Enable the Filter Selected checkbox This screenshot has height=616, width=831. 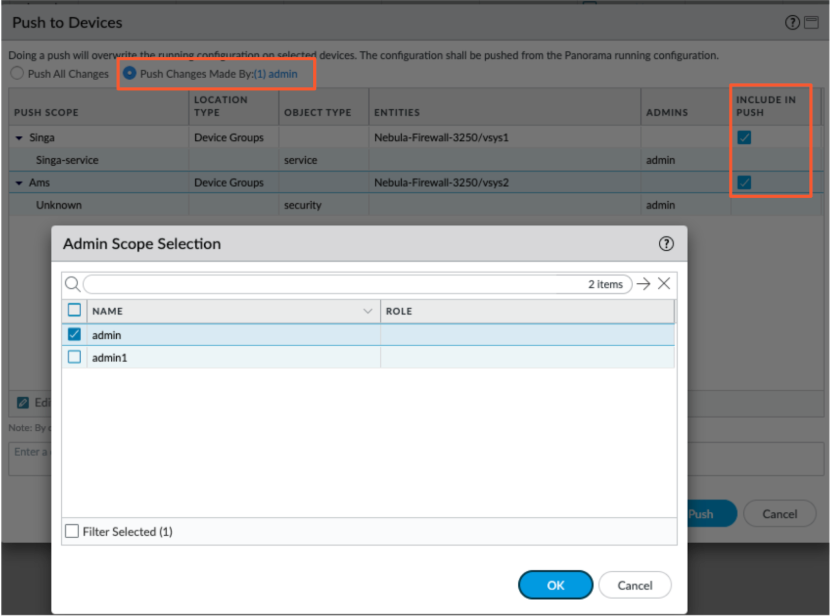72,532
